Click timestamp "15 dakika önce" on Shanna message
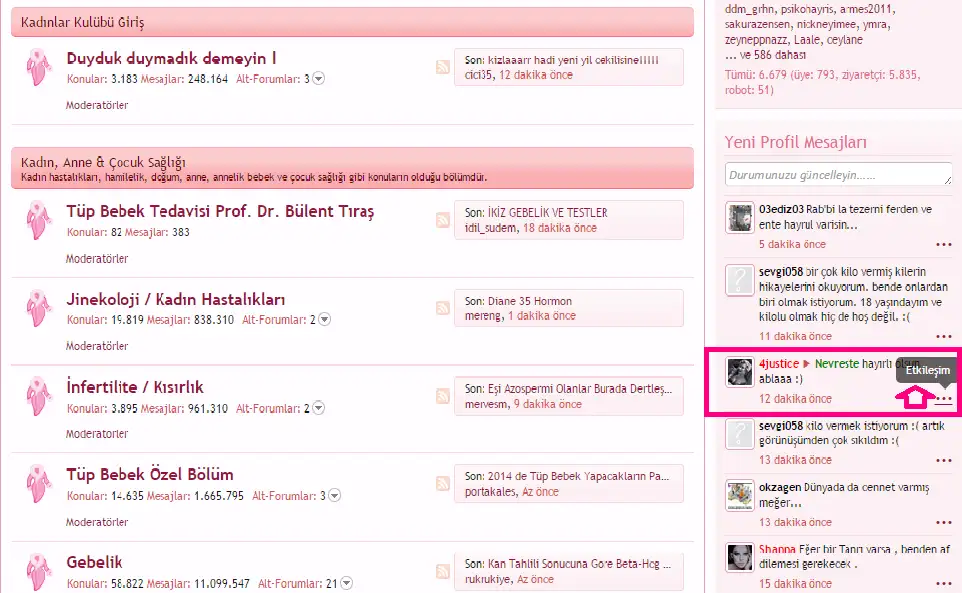The image size is (962, 593). [x=795, y=584]
